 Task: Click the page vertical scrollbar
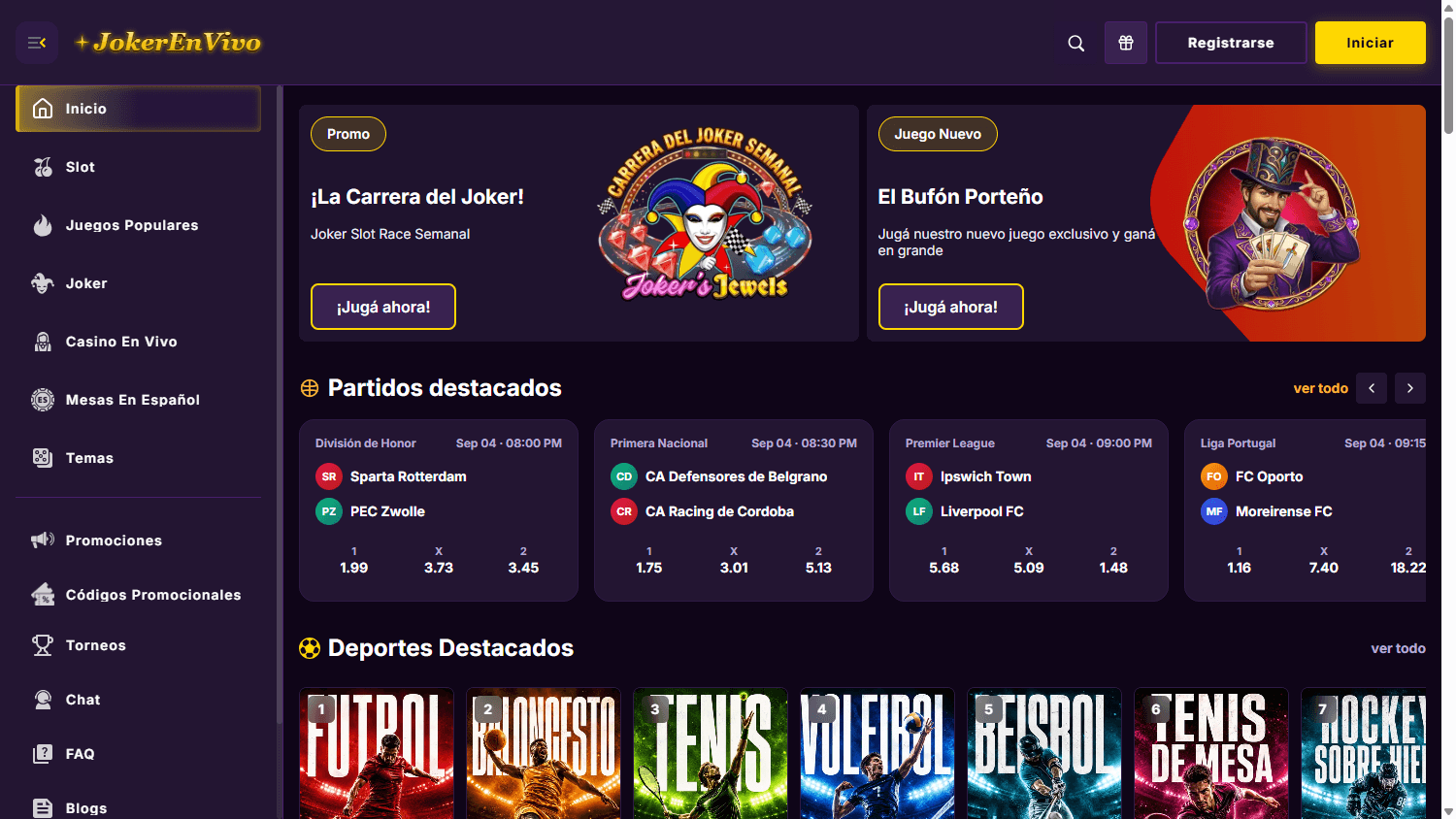[1448, 78]
